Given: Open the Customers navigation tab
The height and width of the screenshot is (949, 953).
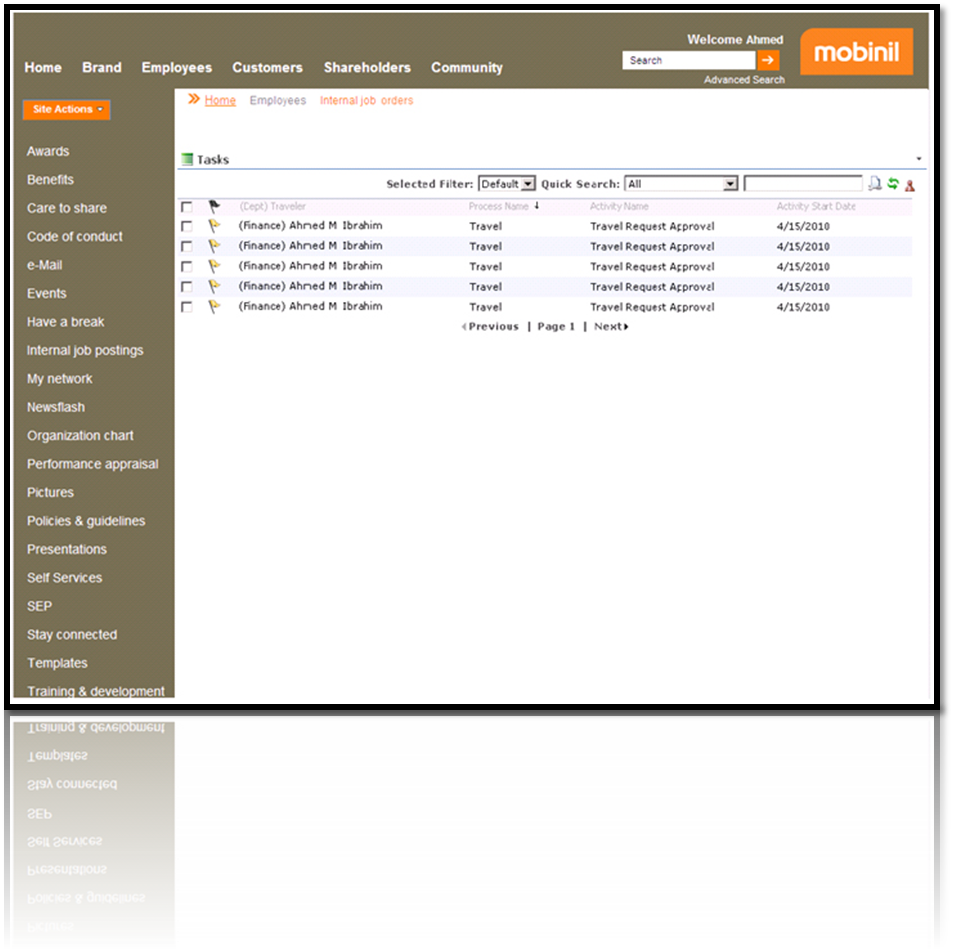Looking at the screenshot, I should coord(267,67).
